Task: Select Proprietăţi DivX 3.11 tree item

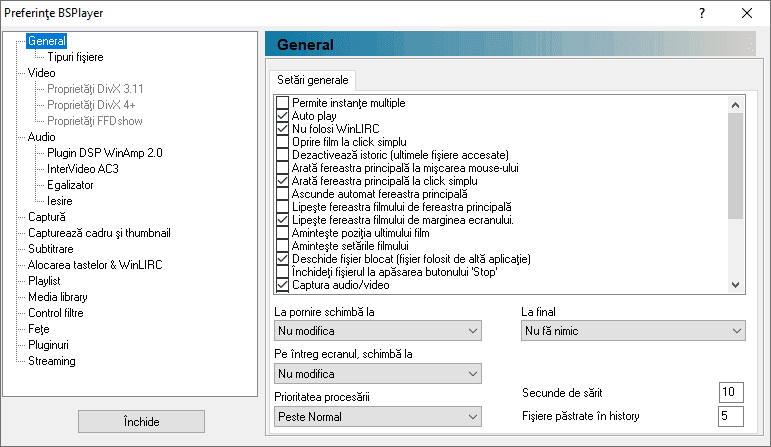Action: click(x=95, y=89)
